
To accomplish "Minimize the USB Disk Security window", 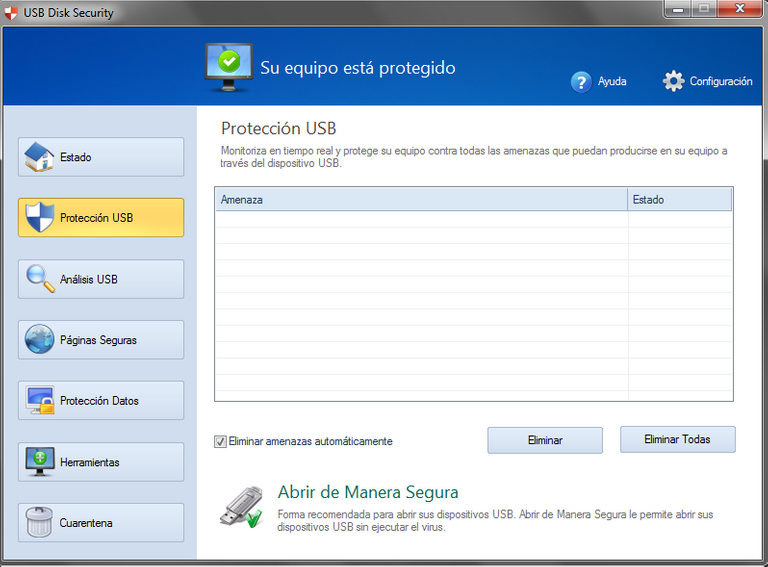I will [x=678, y=9].
